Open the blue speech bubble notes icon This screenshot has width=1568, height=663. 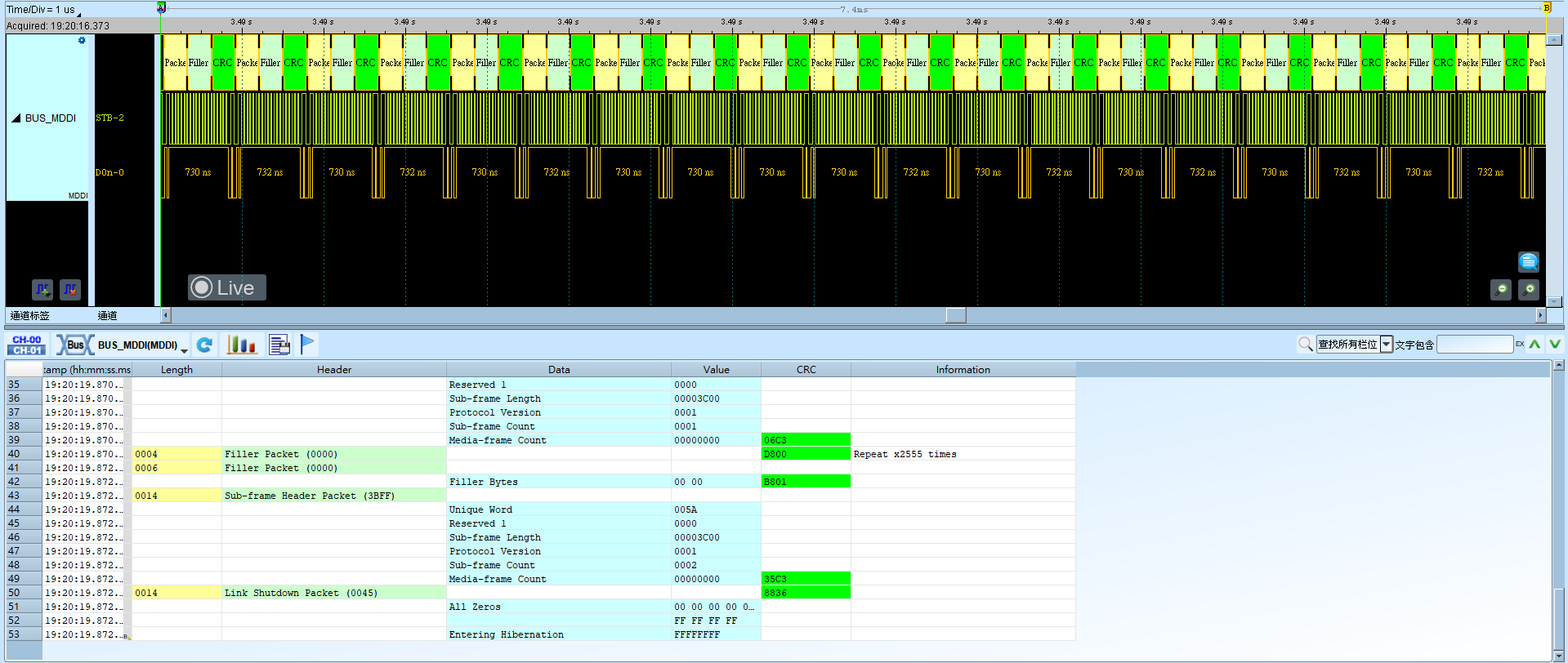click(x=1529, y=261)
